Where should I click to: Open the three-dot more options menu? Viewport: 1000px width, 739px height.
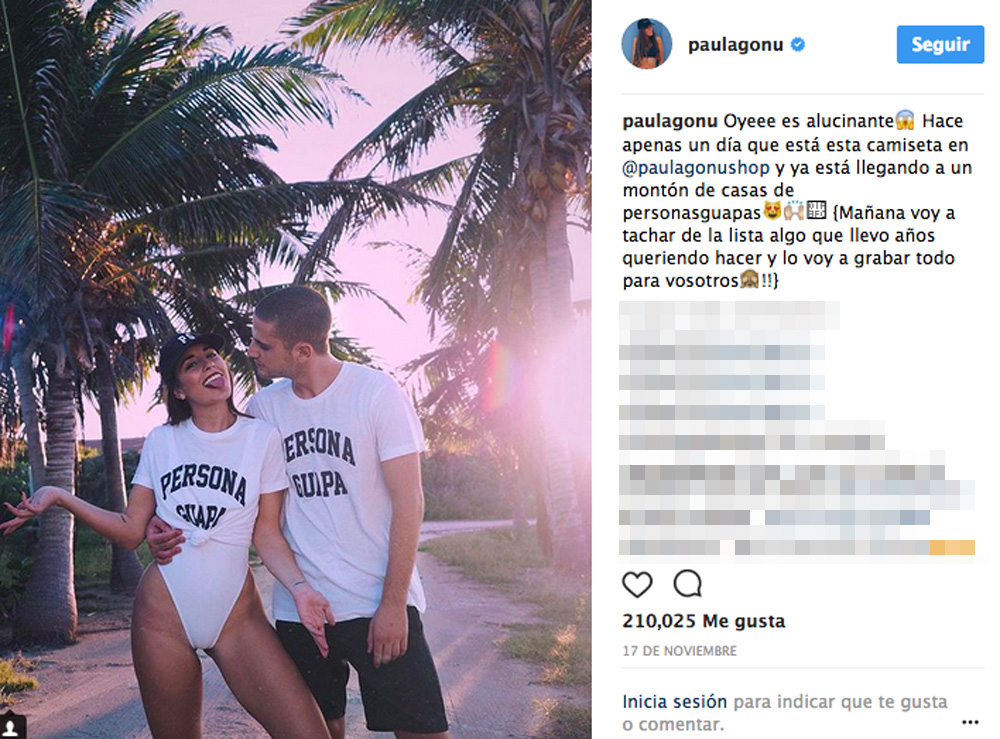coord(970,722)
